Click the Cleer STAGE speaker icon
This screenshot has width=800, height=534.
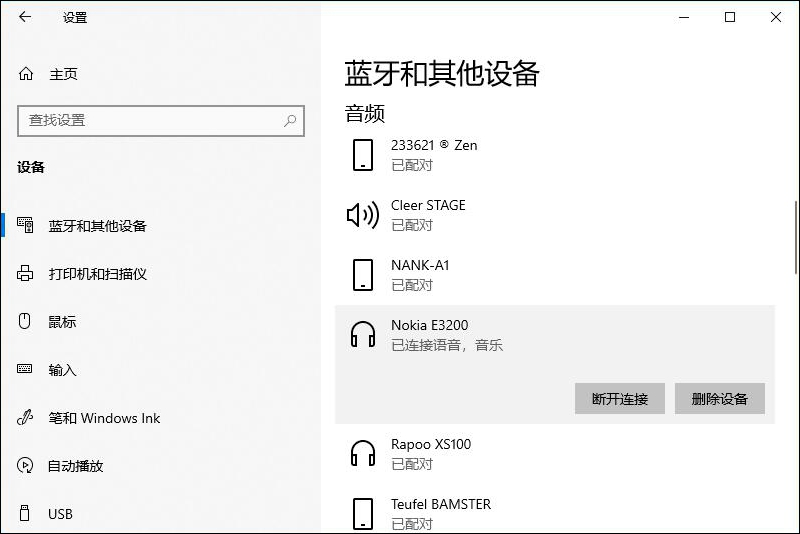pyautogui.click(x=363, y=215)
